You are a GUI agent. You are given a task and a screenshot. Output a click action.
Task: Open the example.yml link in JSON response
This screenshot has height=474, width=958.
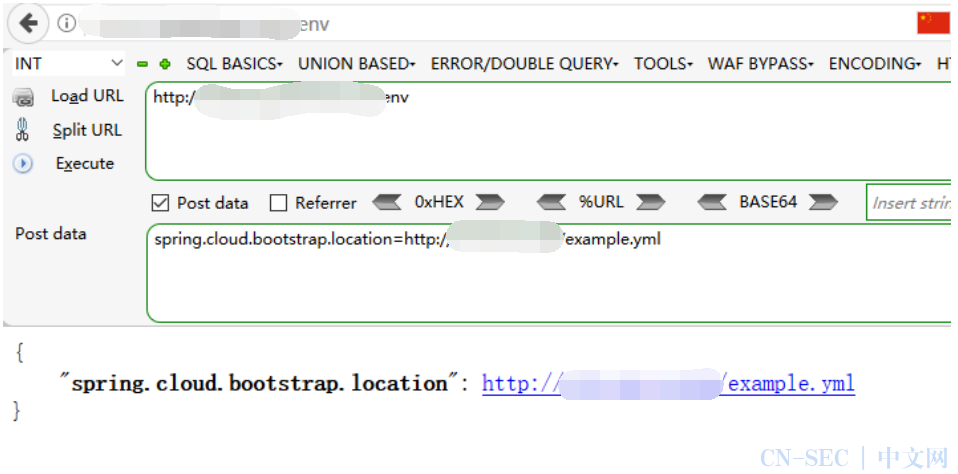coord(668,384)
